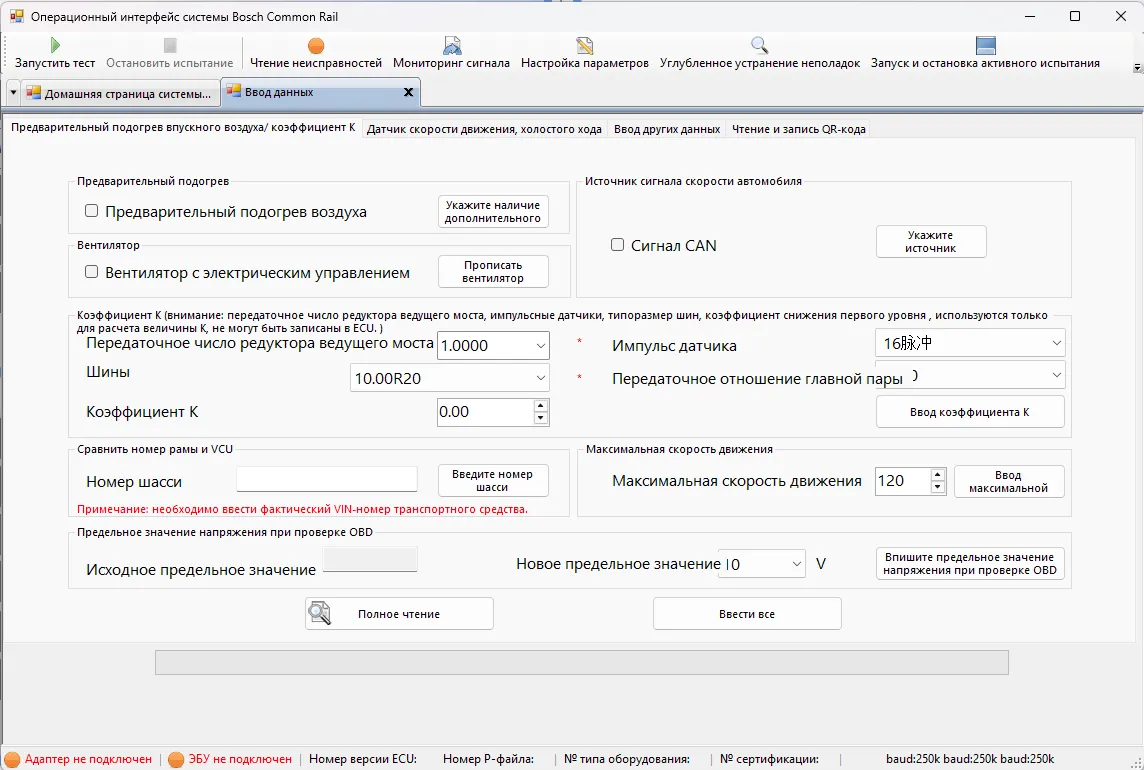Open the tab list dropdown arrow
This screenshot has height=770, width=1144.
point(12,93)
